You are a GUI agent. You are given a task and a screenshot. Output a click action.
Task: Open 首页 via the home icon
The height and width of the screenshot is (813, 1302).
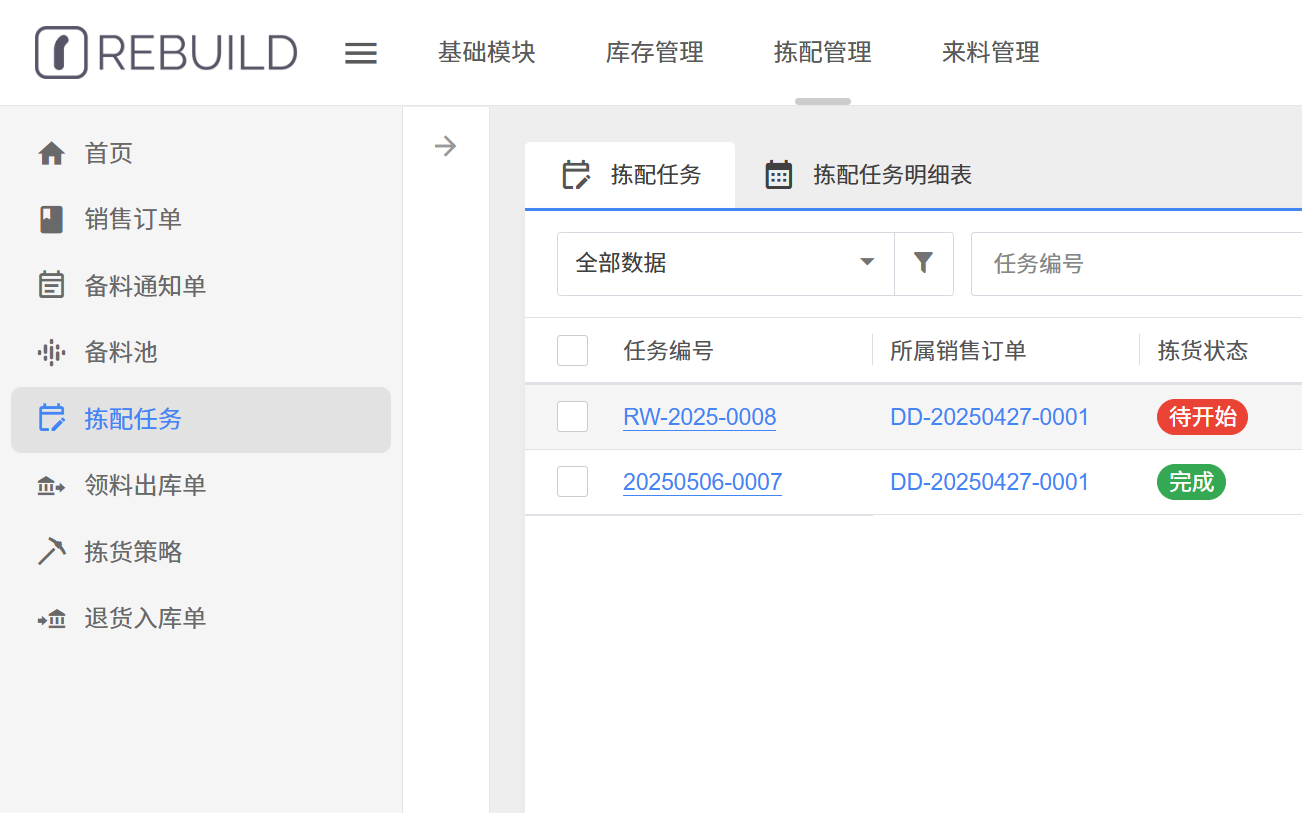51,154
